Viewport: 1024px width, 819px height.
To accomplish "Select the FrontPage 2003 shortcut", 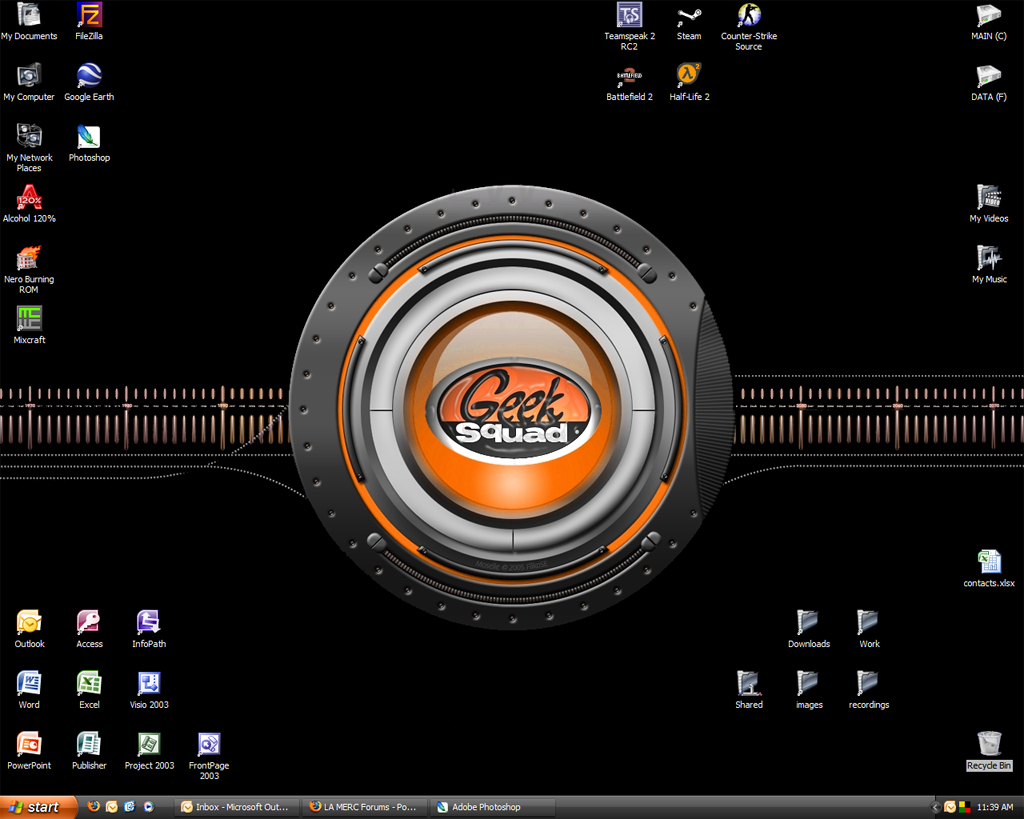I will [x=209, y=756].
